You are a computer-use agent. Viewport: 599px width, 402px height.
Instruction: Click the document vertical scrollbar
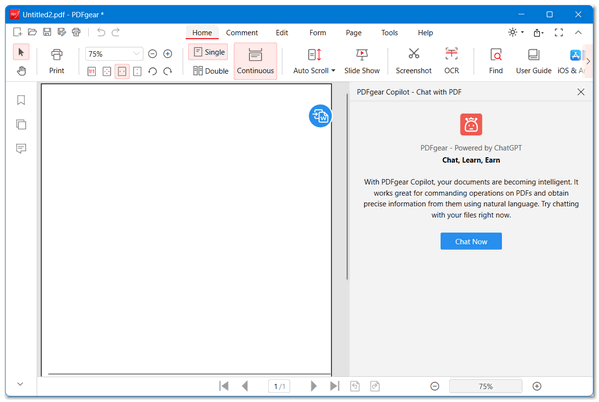click(347, 187)
